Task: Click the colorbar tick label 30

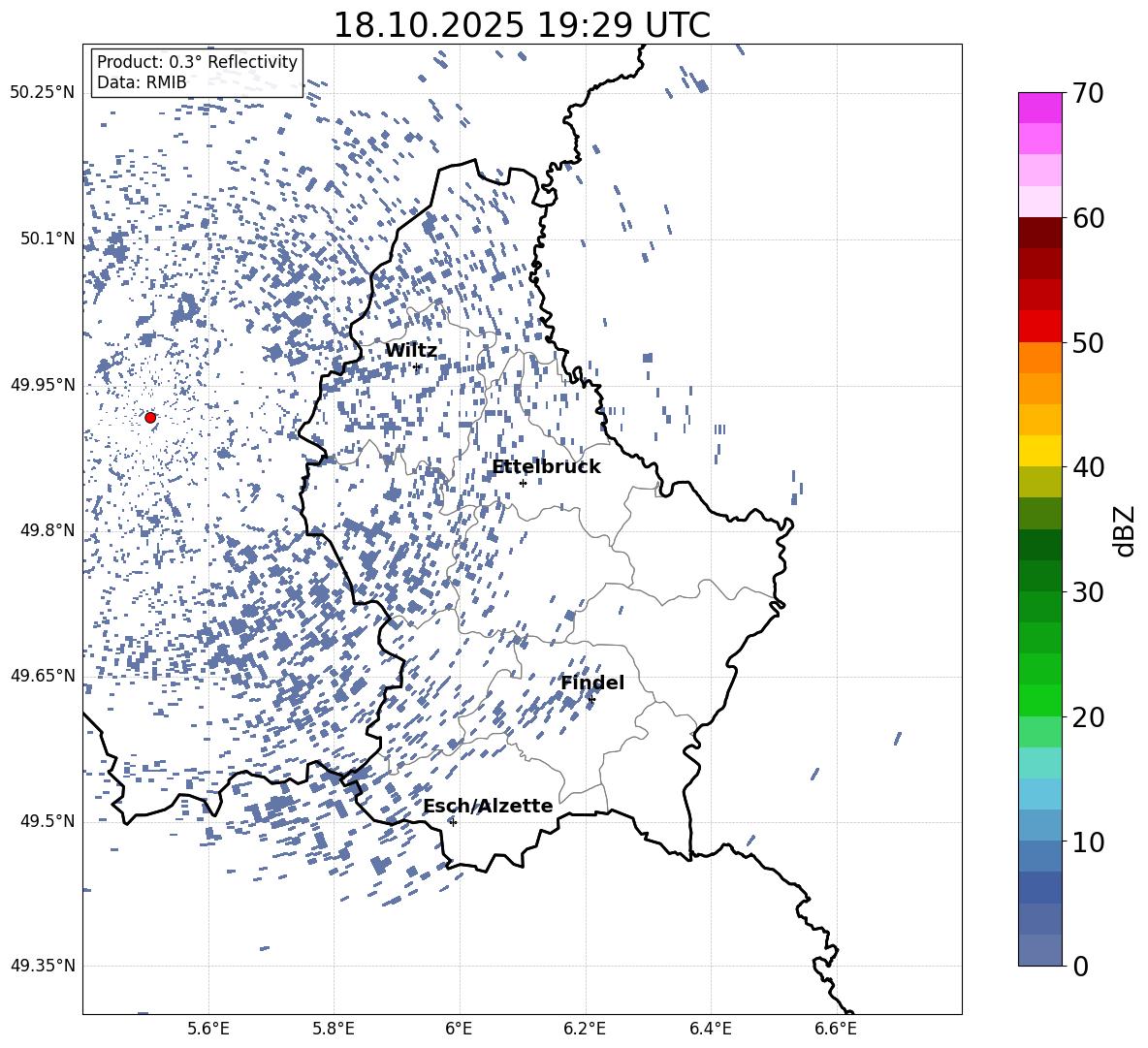Action: 1087,592
